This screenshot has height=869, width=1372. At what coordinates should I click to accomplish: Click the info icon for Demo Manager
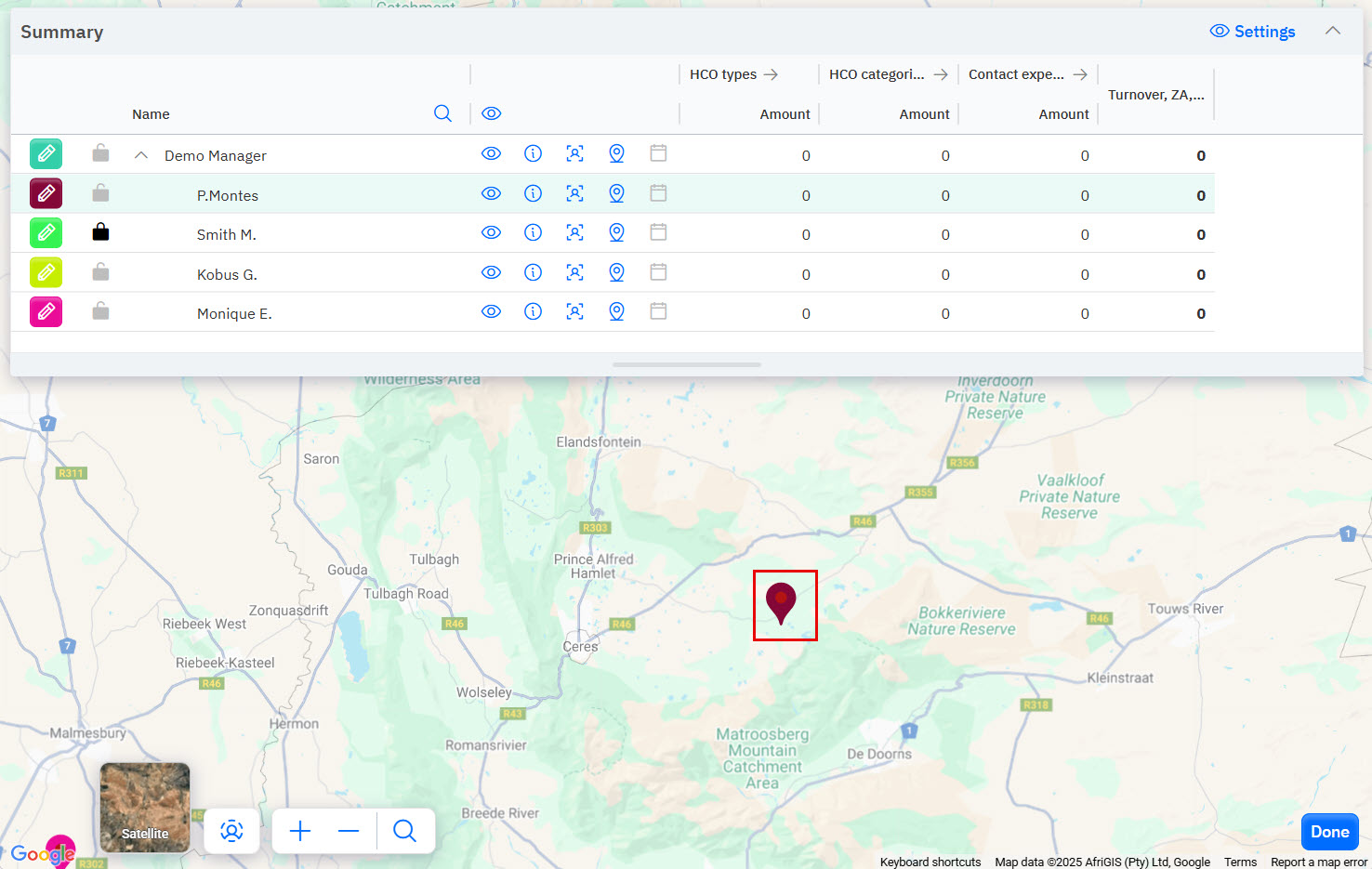tap(533, 154)
